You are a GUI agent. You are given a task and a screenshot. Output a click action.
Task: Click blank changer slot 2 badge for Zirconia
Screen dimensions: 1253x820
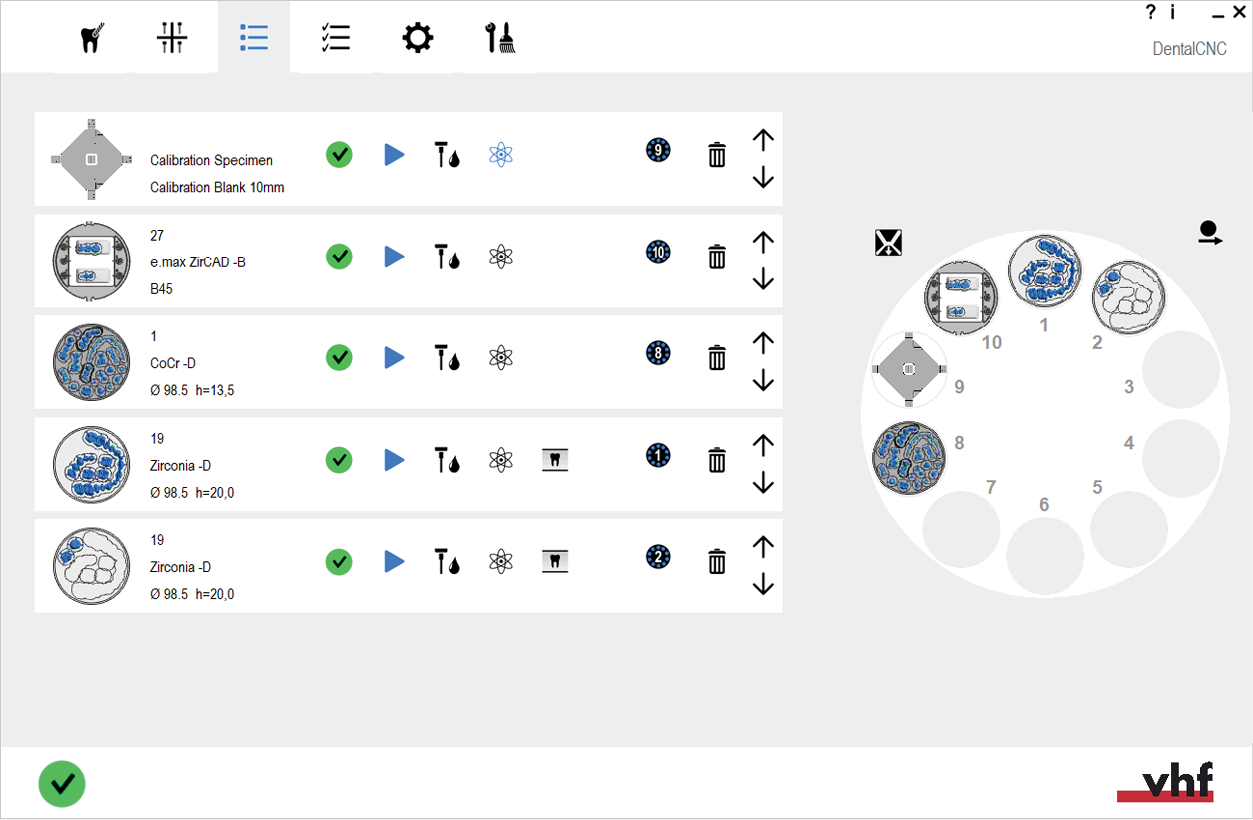(x=658, y=557)
